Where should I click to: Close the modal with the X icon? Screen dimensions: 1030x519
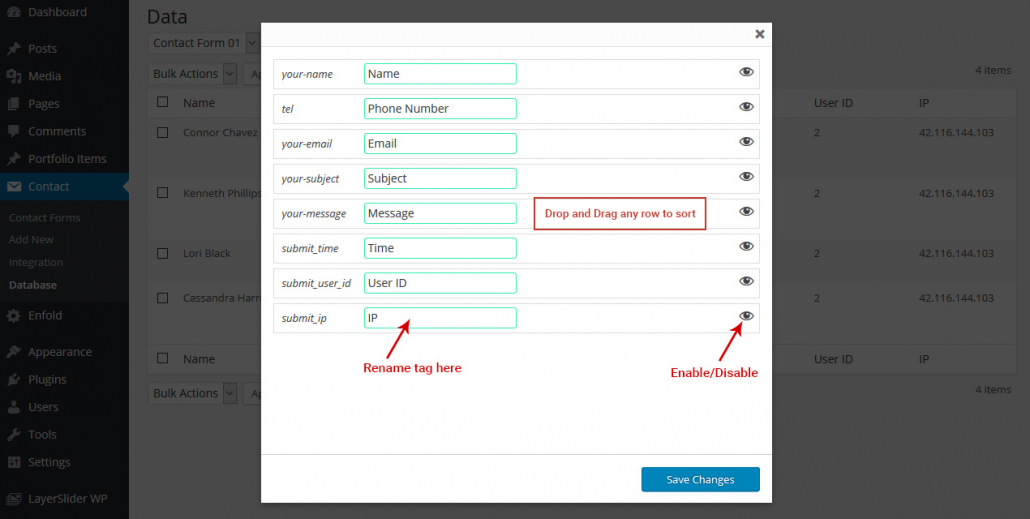point(759,34)
